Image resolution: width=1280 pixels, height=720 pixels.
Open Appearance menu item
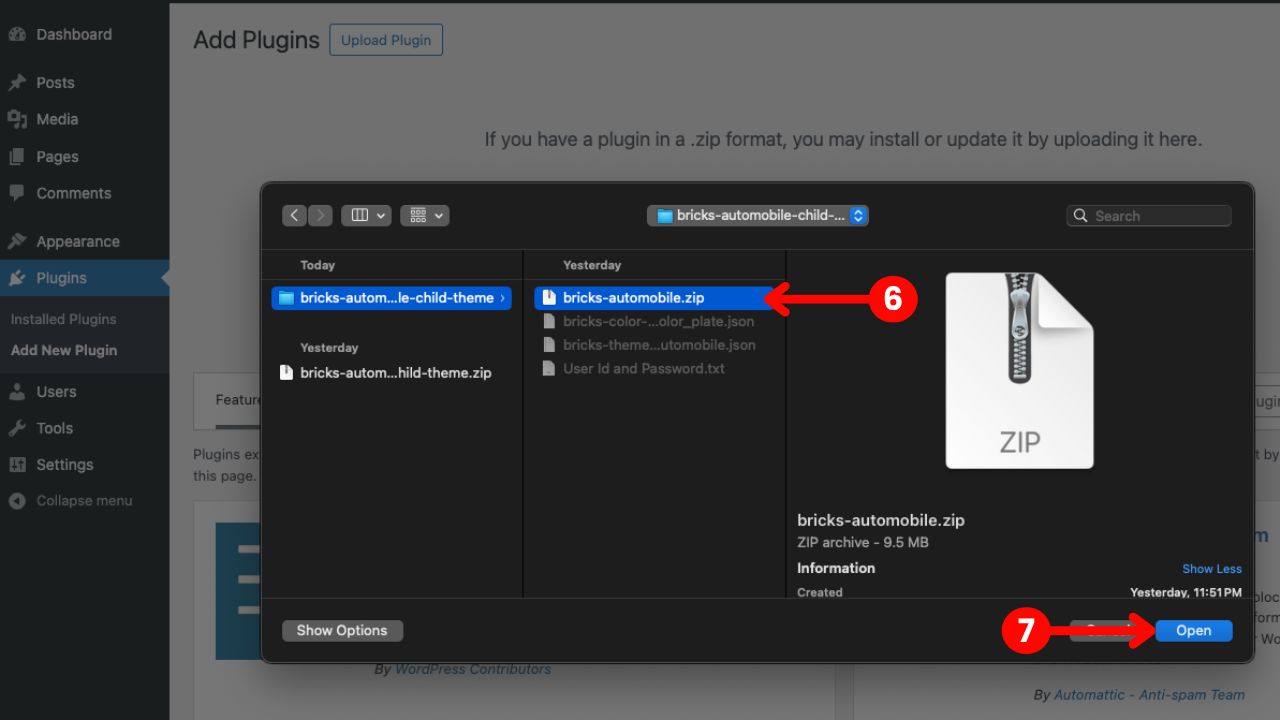78,241
